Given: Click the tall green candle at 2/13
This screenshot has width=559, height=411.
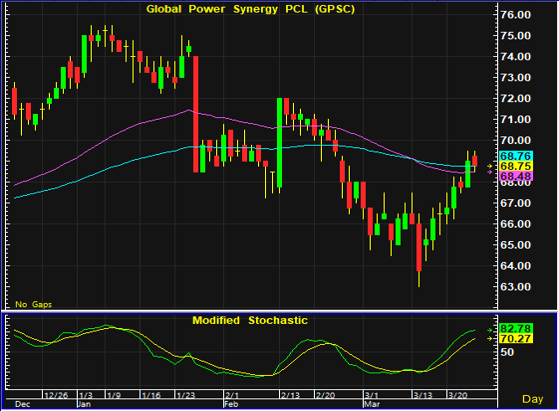Looking at the screenshot, I should 280,143.
